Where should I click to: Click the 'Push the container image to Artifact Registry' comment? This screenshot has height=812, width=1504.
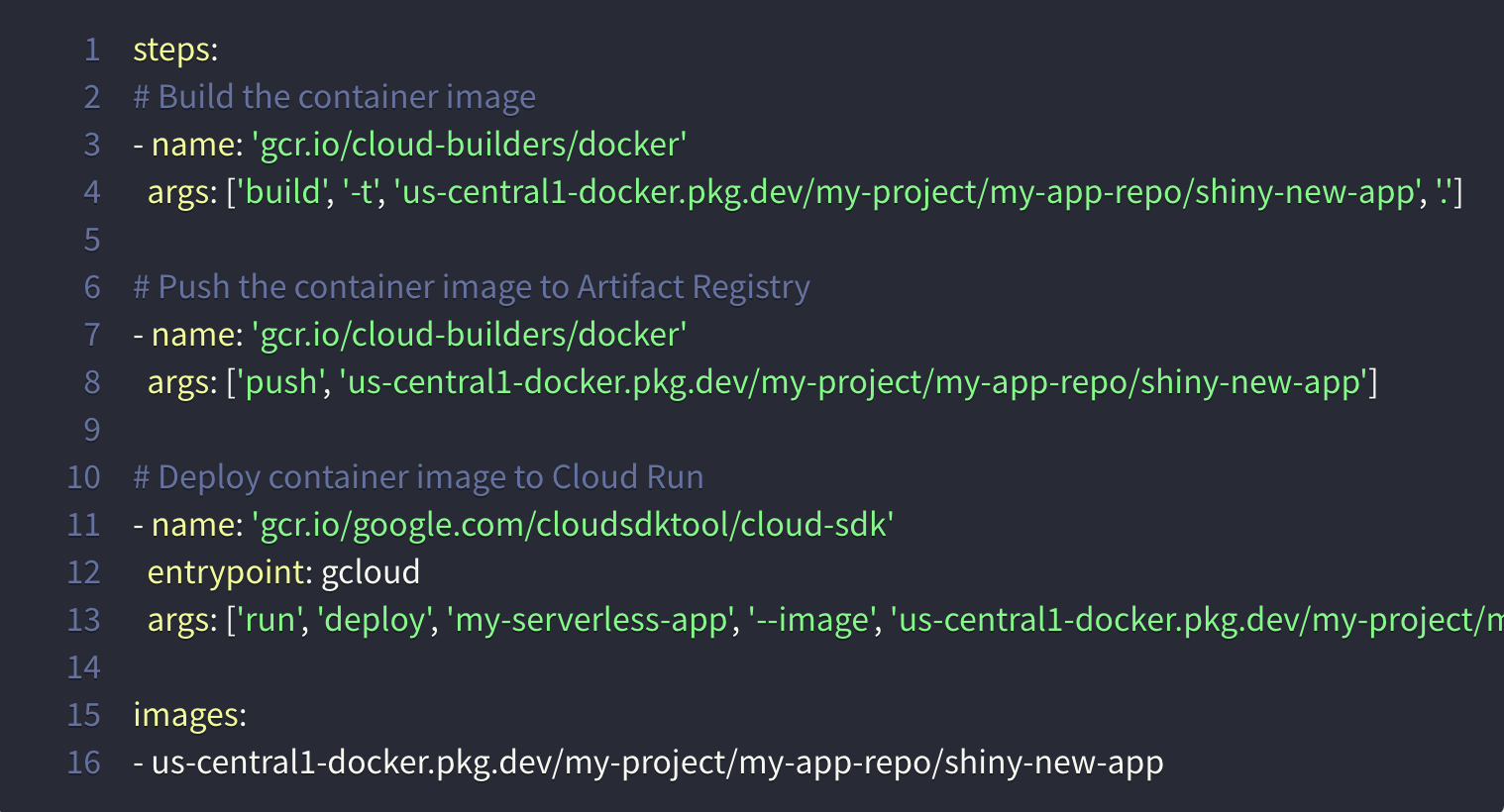(x=472, y=287)
